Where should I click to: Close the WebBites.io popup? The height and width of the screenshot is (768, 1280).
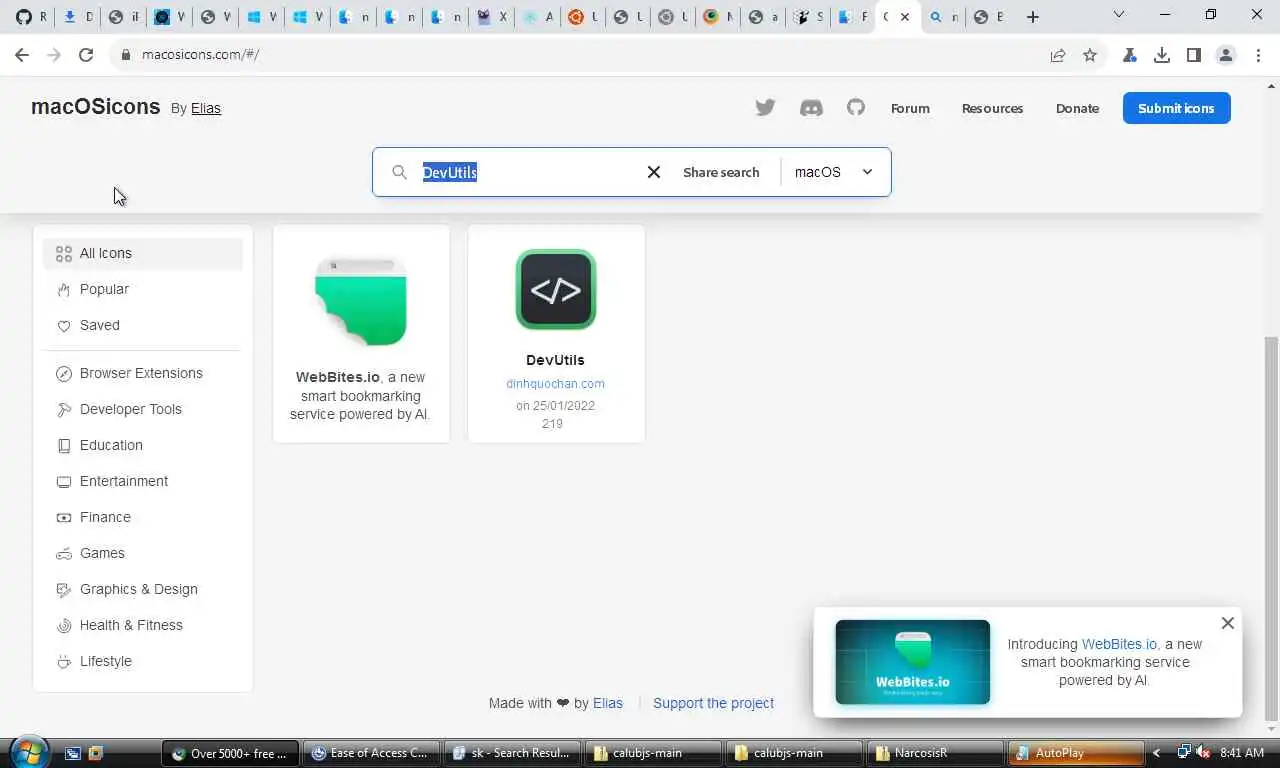[1227, 623]
